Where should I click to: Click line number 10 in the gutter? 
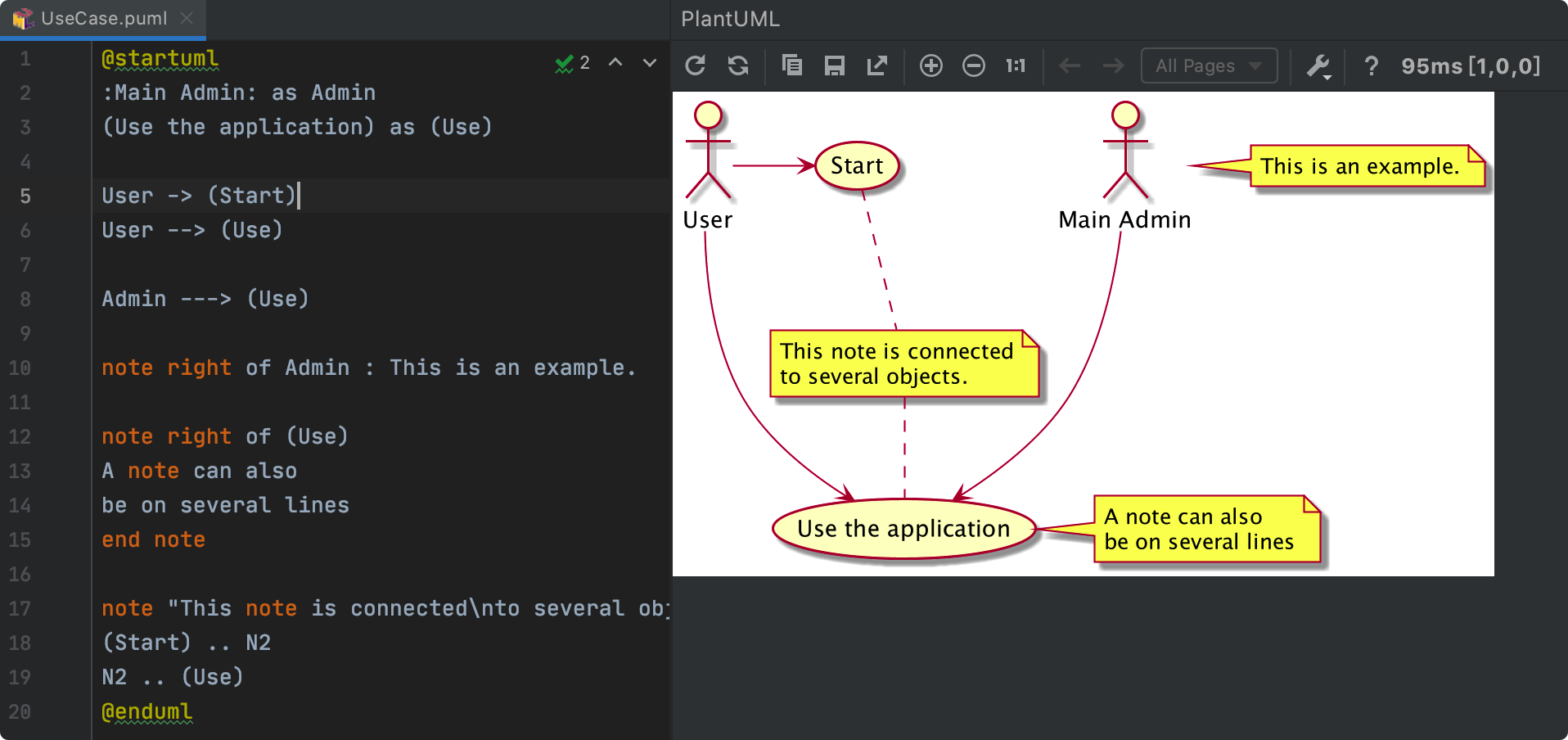click(x=20, y=368)
